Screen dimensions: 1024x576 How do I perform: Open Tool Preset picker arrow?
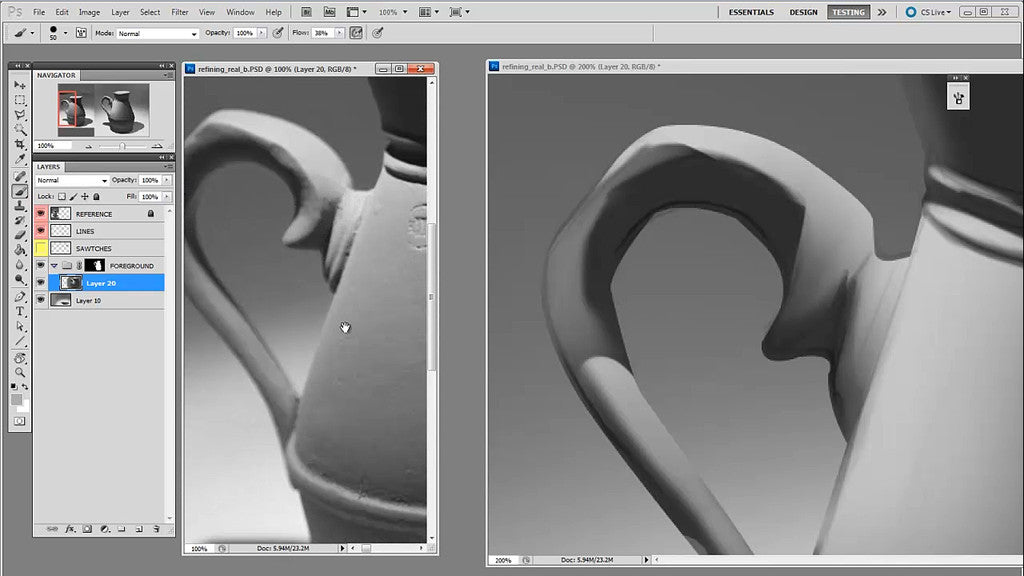pyautogui.click(x=32, y=33)
